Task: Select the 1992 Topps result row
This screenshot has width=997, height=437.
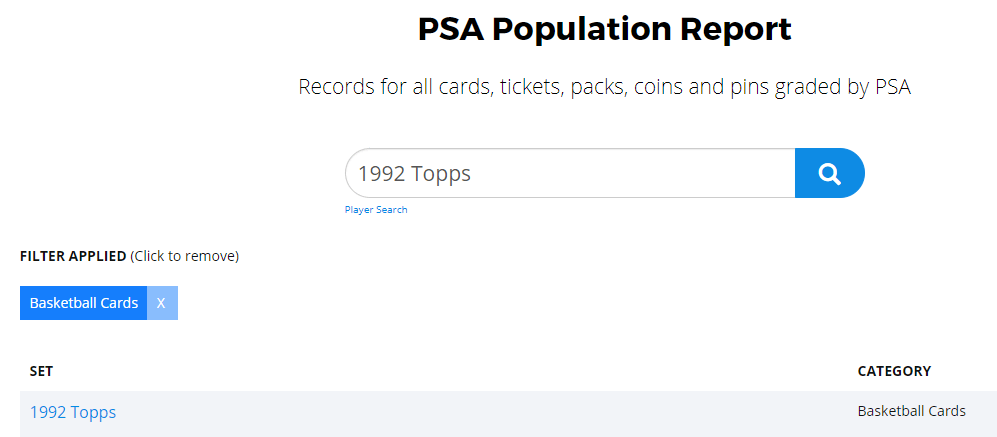Action: 508,413
